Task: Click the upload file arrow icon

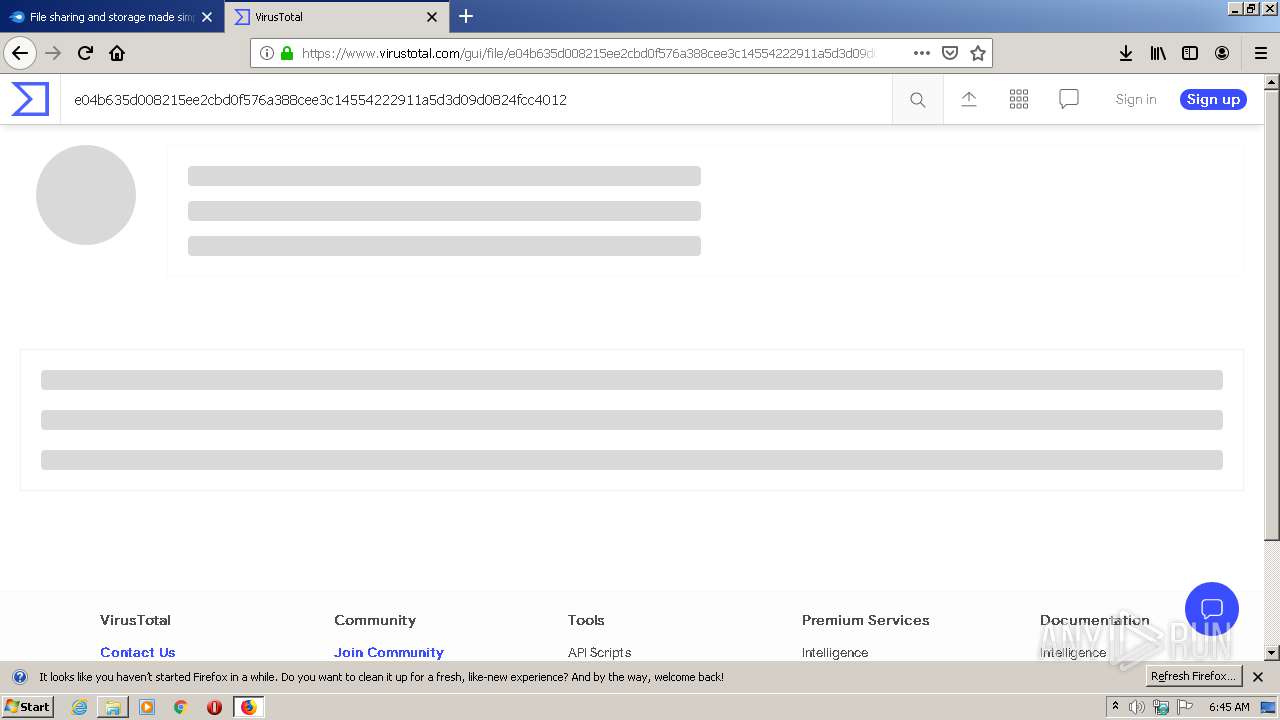Action: tap(968, 99)
